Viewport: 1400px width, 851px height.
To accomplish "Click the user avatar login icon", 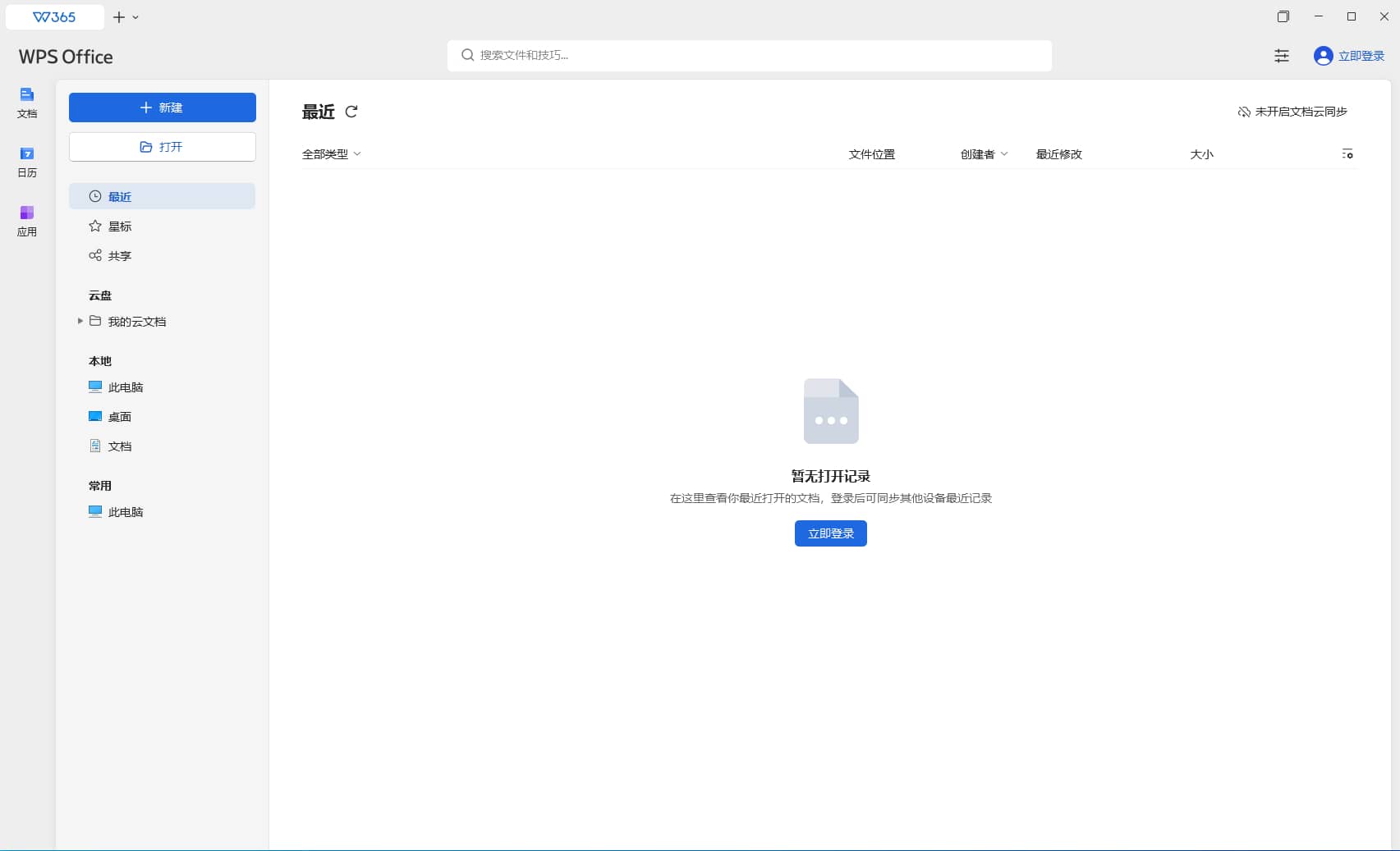I will click(1323, 56).
